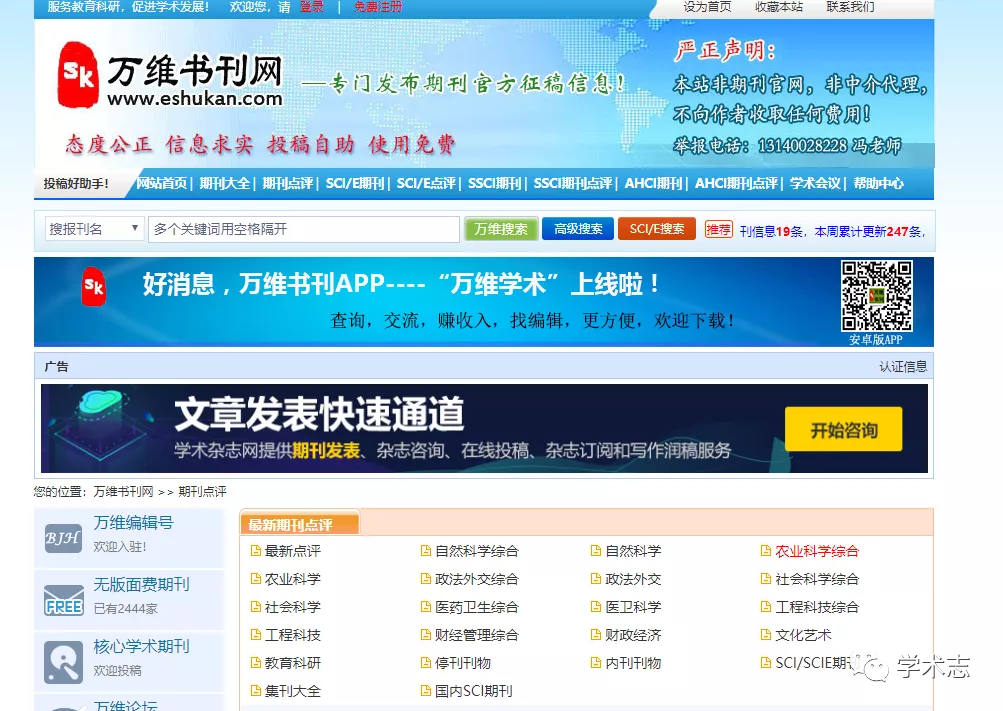Click the document icon beside 国内SCI期刊
Viewport: 1003px width, 711px height.
[x=426, y=691]
